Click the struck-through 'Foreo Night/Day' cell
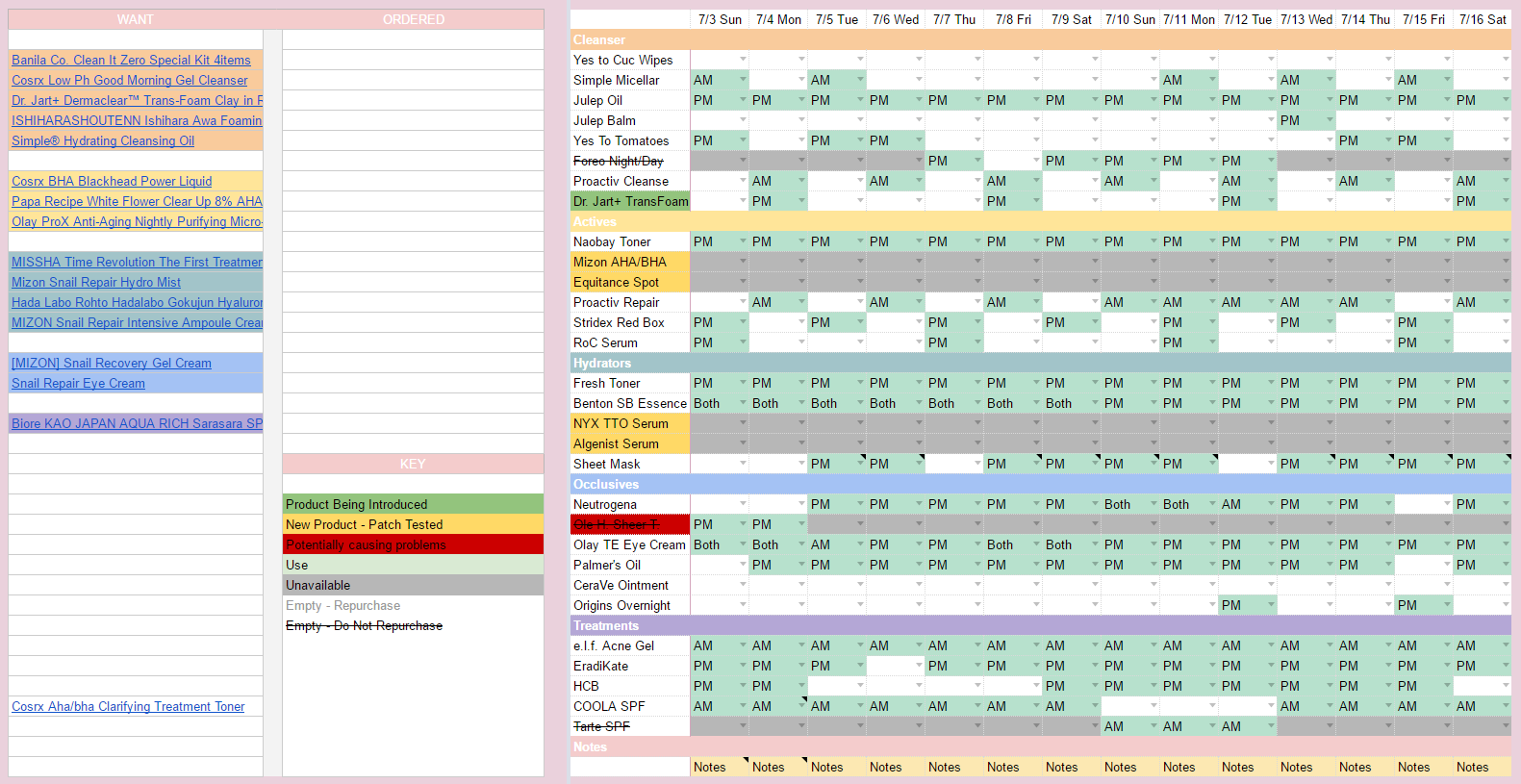1521x784 pixels. pyautogui.click(x=630, y=161)
